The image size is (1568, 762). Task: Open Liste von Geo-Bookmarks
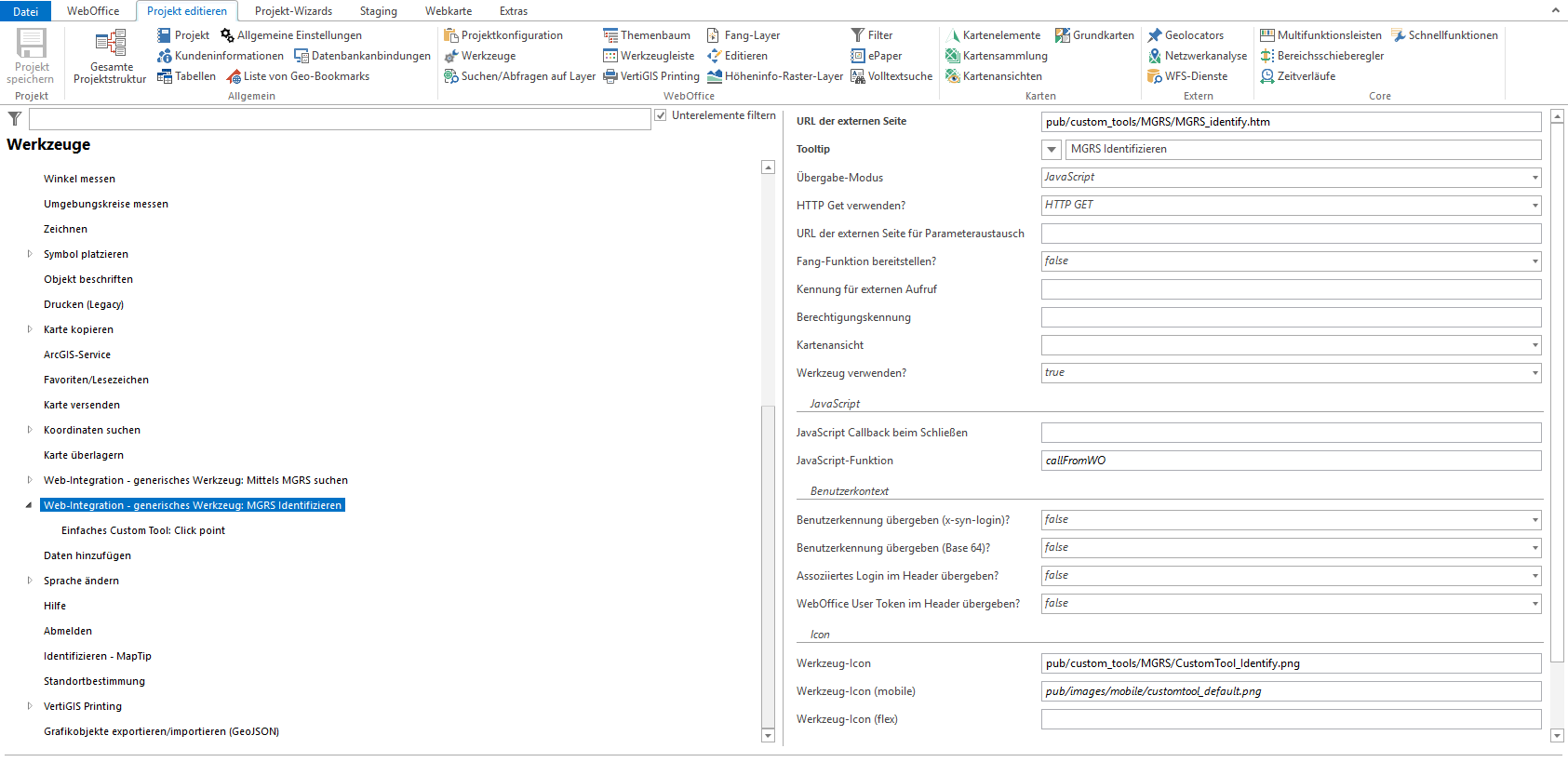click(298, 76)
